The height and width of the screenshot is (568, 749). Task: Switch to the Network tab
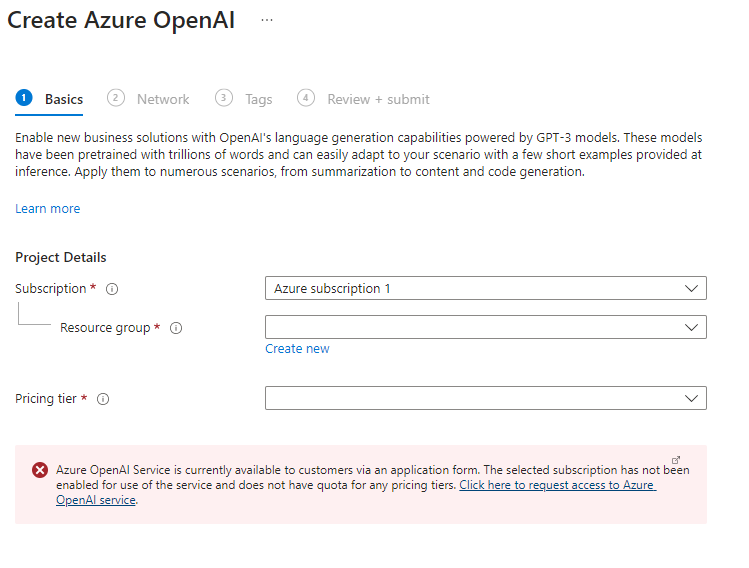coord(163,99)
